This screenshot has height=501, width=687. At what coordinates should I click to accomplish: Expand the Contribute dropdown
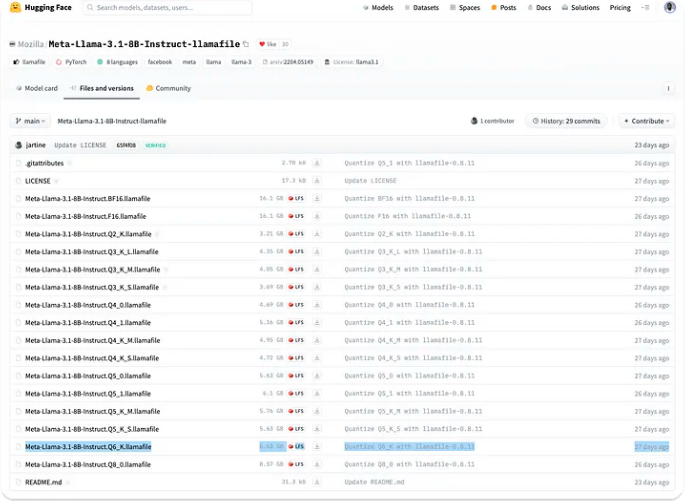(647, 121)
